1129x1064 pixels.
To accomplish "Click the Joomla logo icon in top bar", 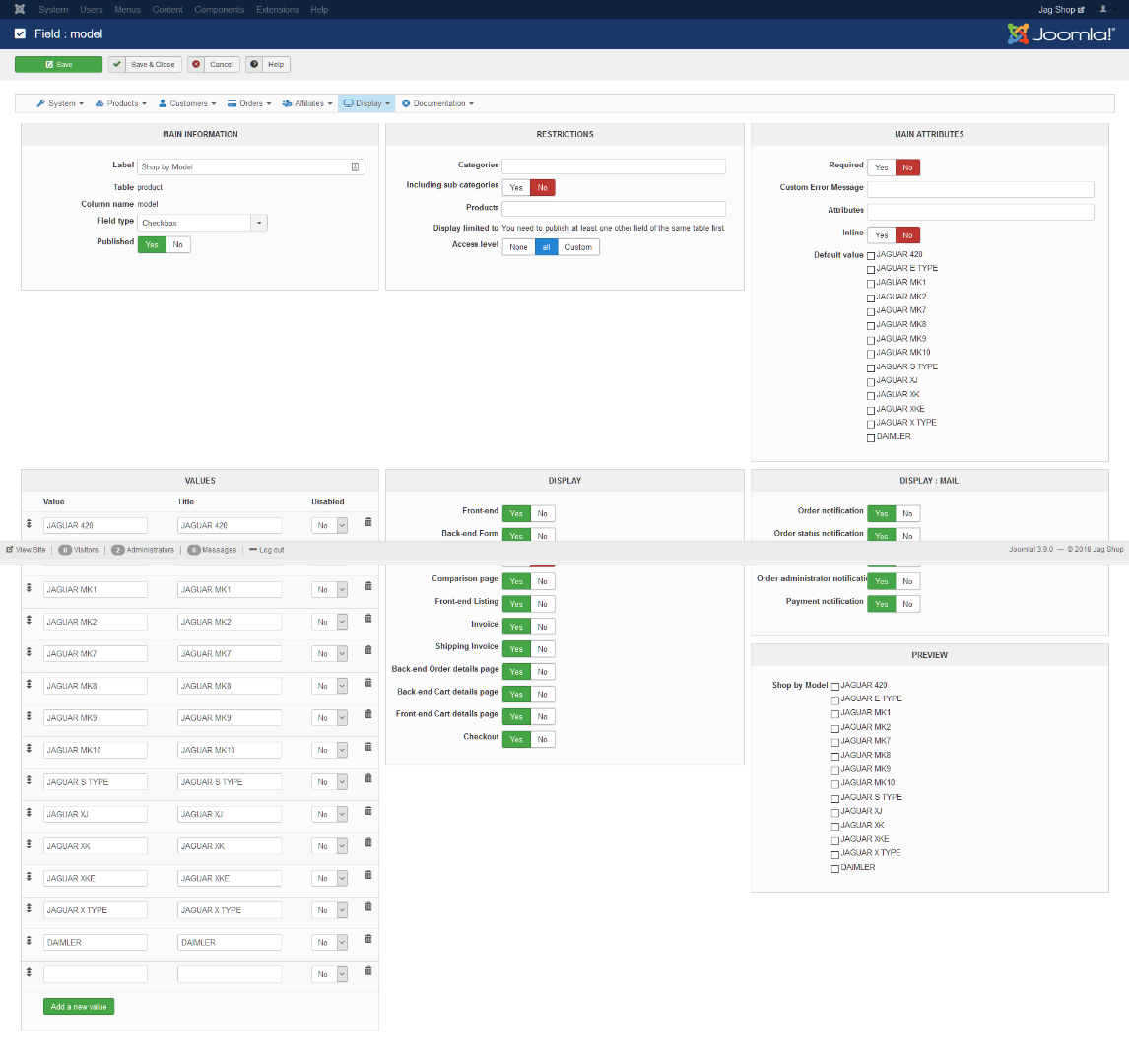I will coord(20,9).
